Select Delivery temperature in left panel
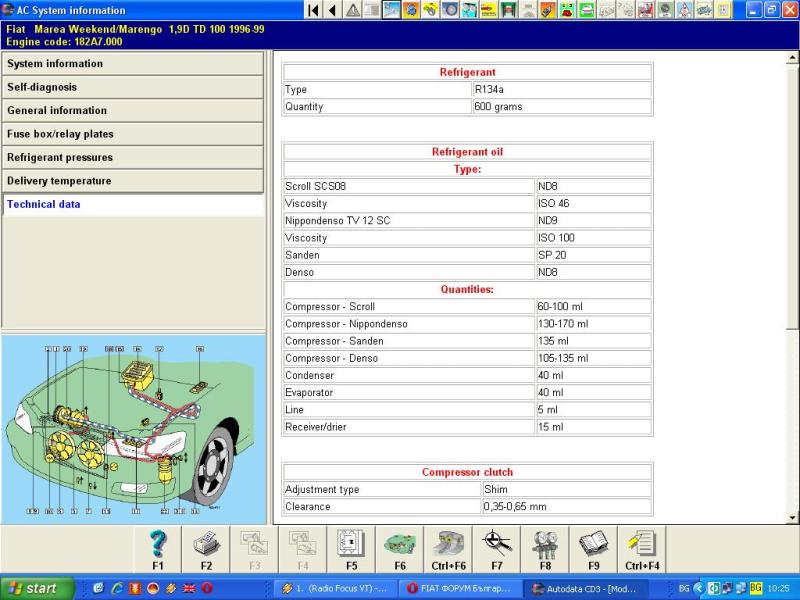This screenshot has width=800, height=600. (133, 181)
